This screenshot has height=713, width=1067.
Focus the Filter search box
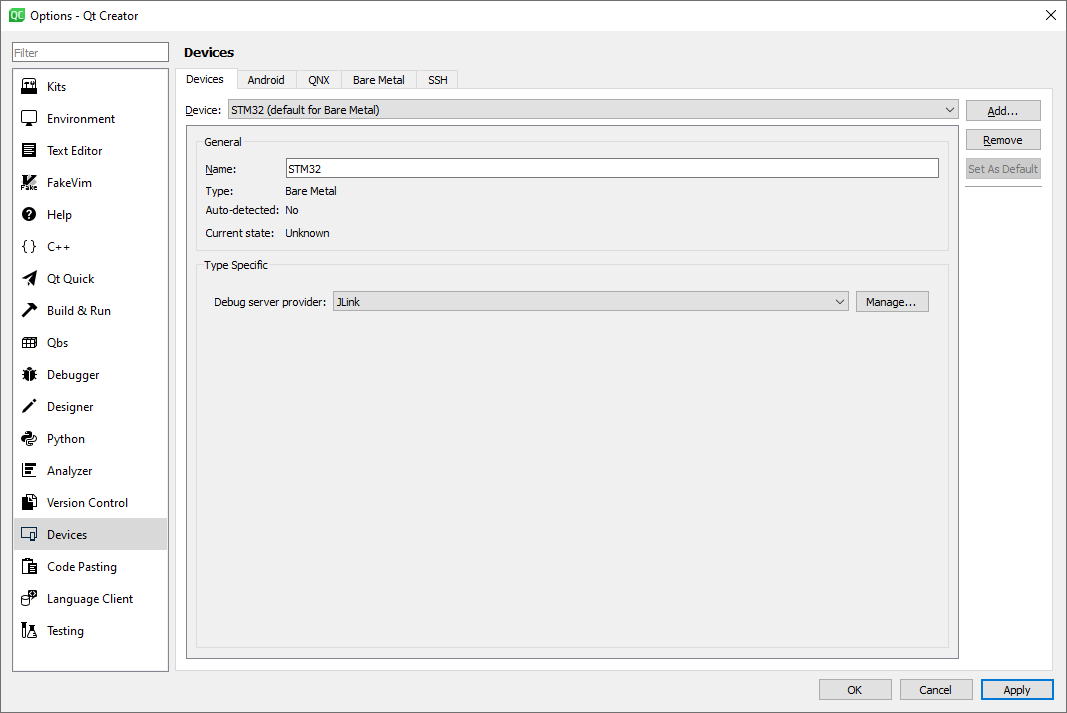90,53
